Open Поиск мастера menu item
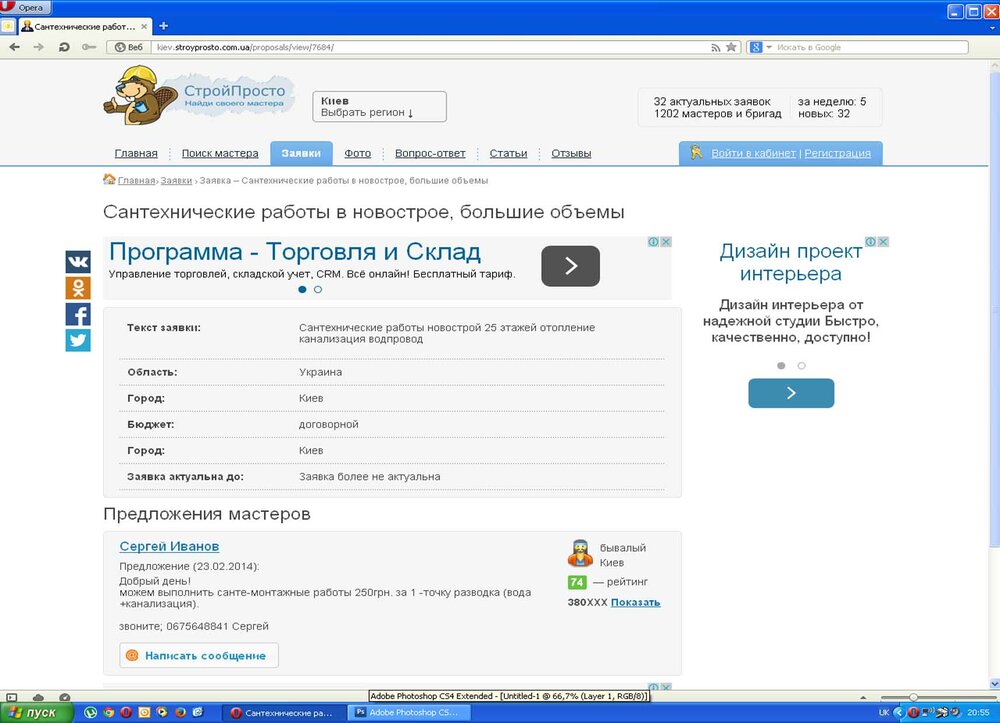This screenshot has width=1000, height=723. click(x=220, y=153)
